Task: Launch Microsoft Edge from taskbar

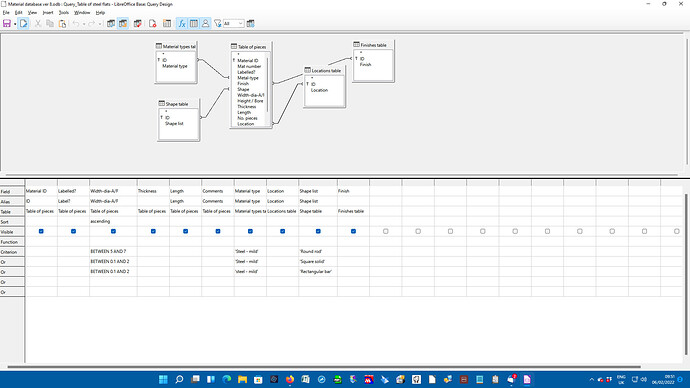Action: pyautogui.click(x=227, y=379)
